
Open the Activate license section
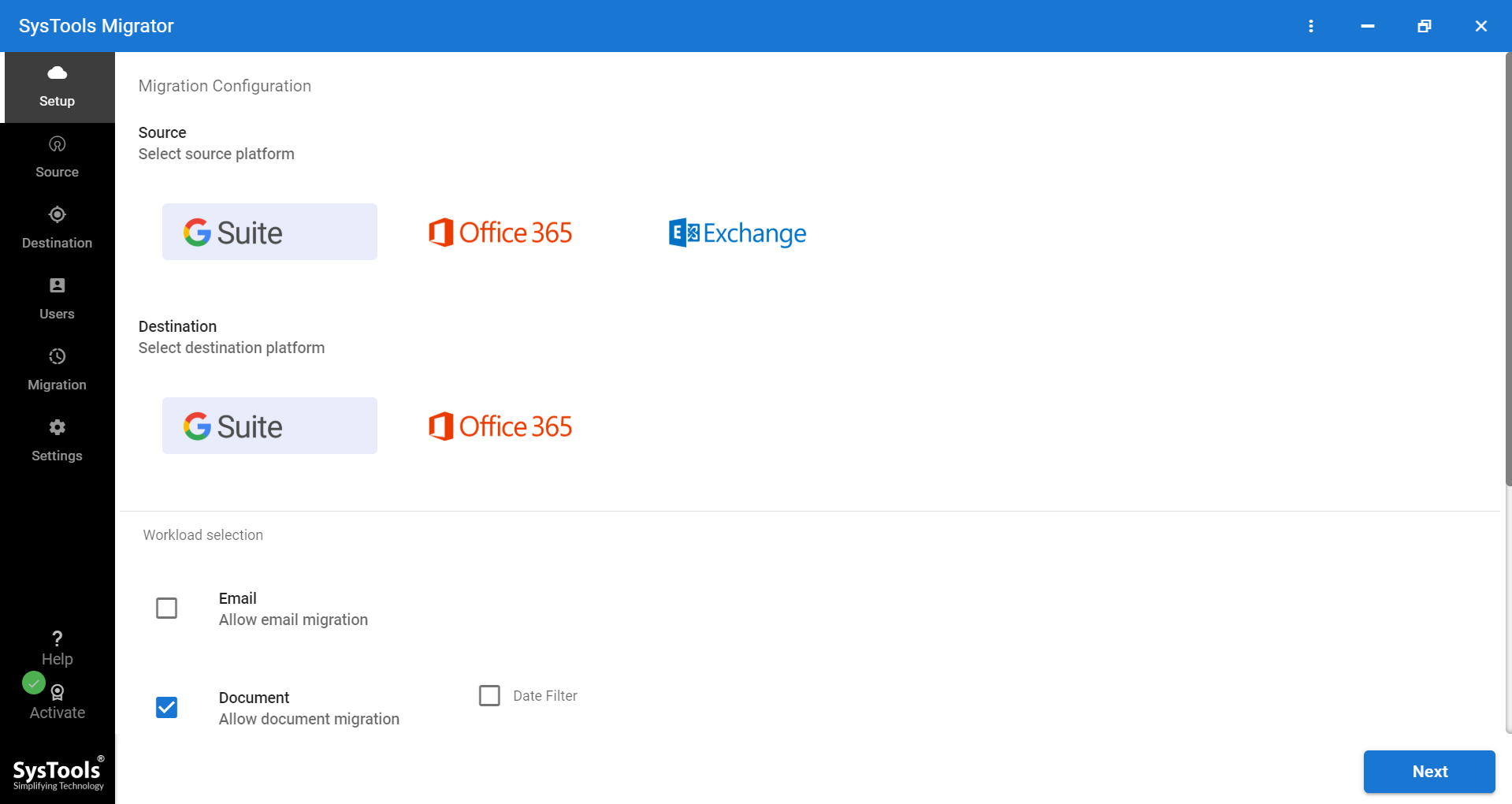[x=57, y=700]
